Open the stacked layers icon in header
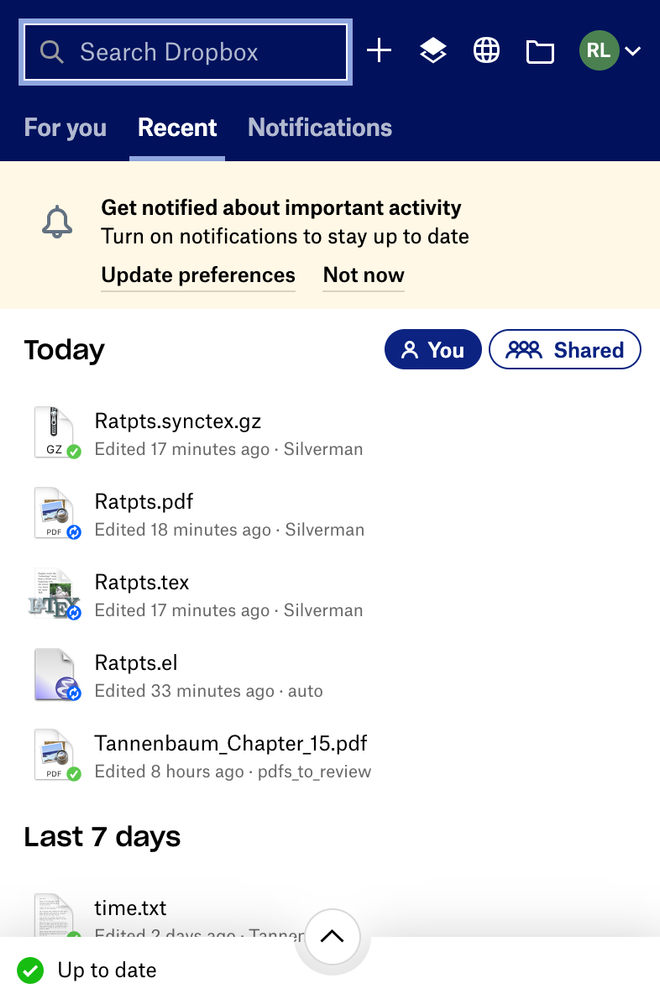Image resolution: width=660 pixels, height=999 pixels. coord(433,51)
